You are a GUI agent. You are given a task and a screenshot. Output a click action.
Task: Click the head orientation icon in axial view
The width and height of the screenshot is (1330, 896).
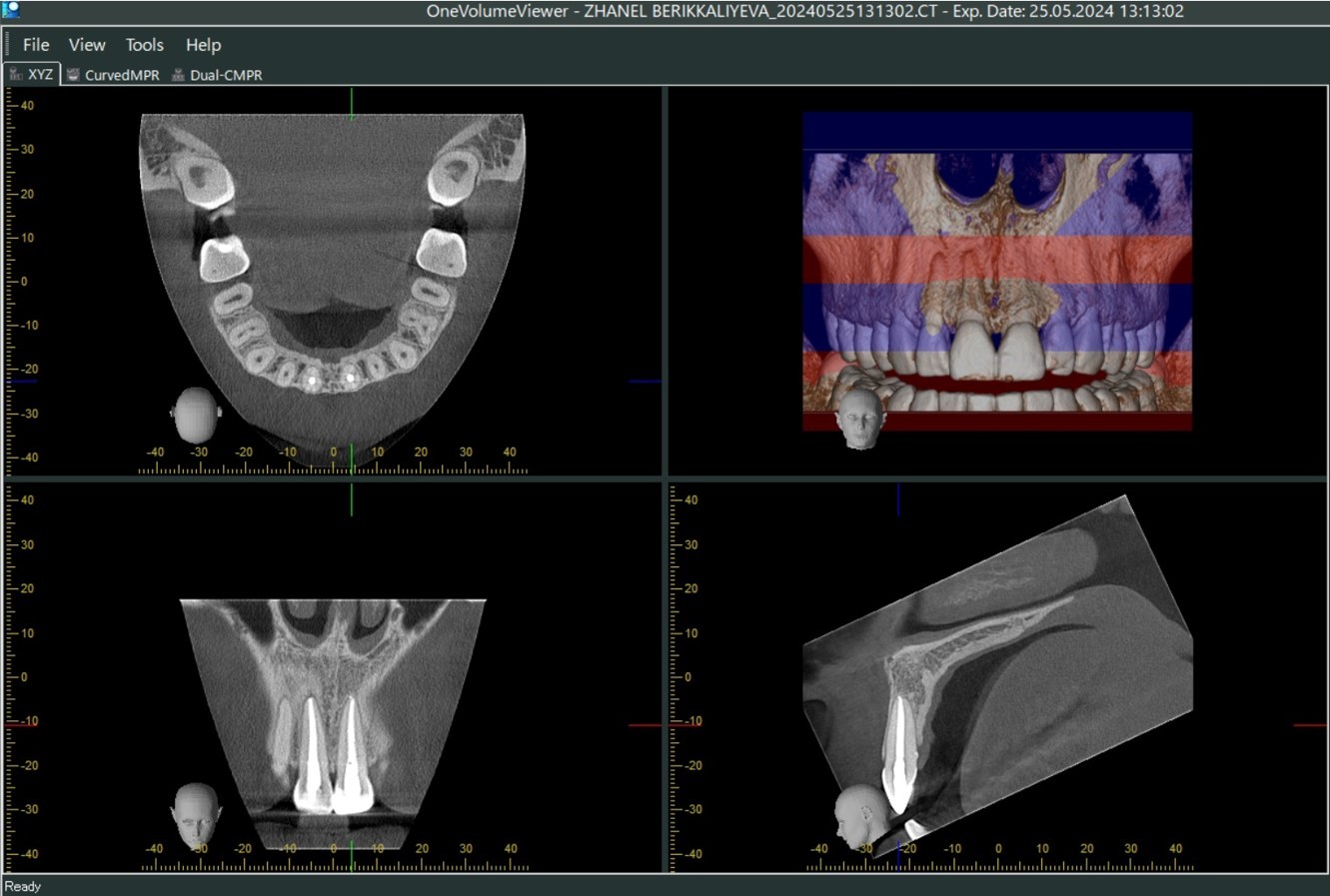[195, 415]
